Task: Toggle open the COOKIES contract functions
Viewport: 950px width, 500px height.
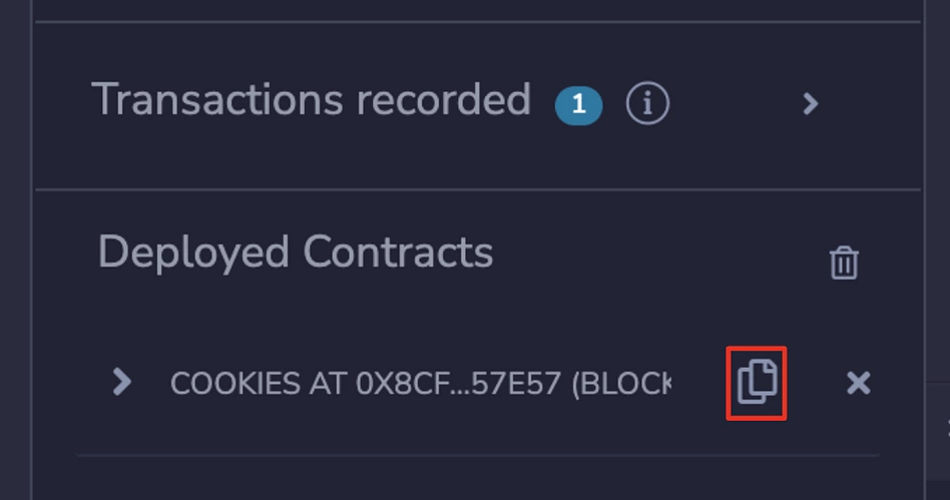Action: (x=122, y=382)
